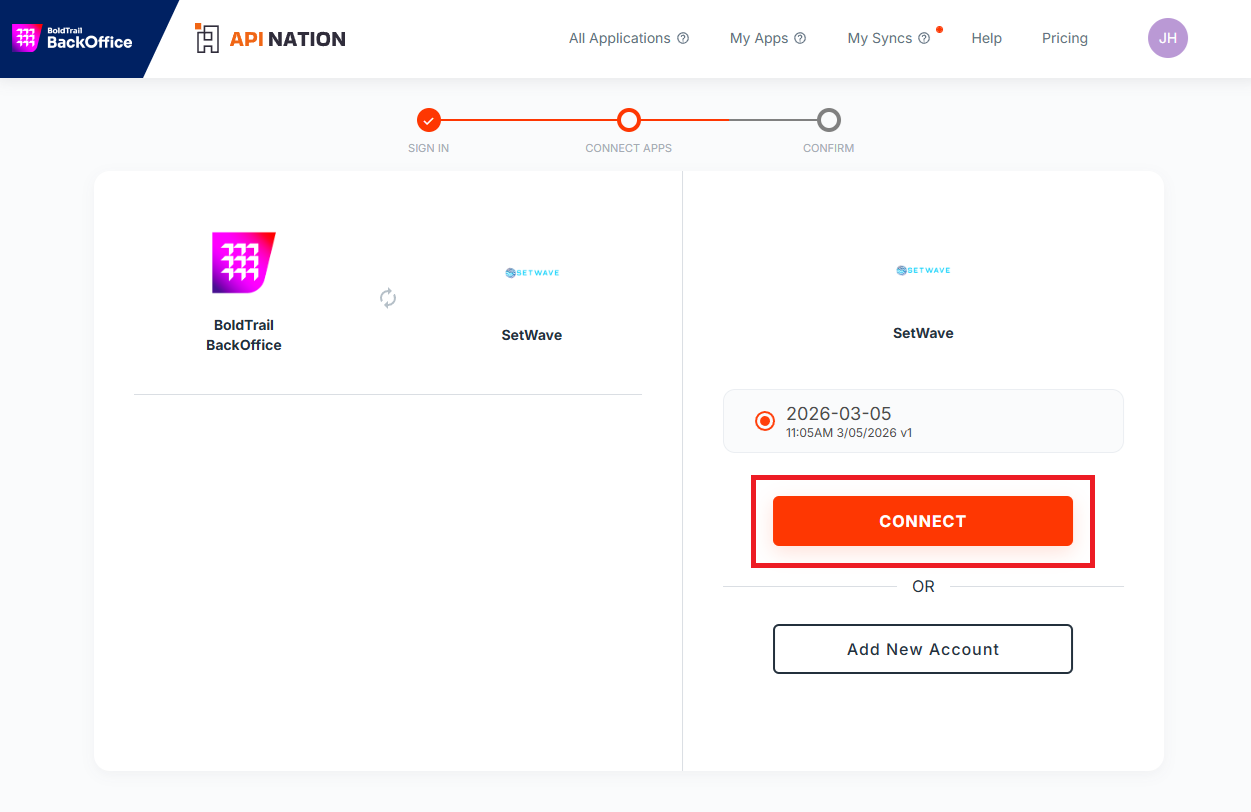Open the JH user avatar menu

tap(1167, 39)
